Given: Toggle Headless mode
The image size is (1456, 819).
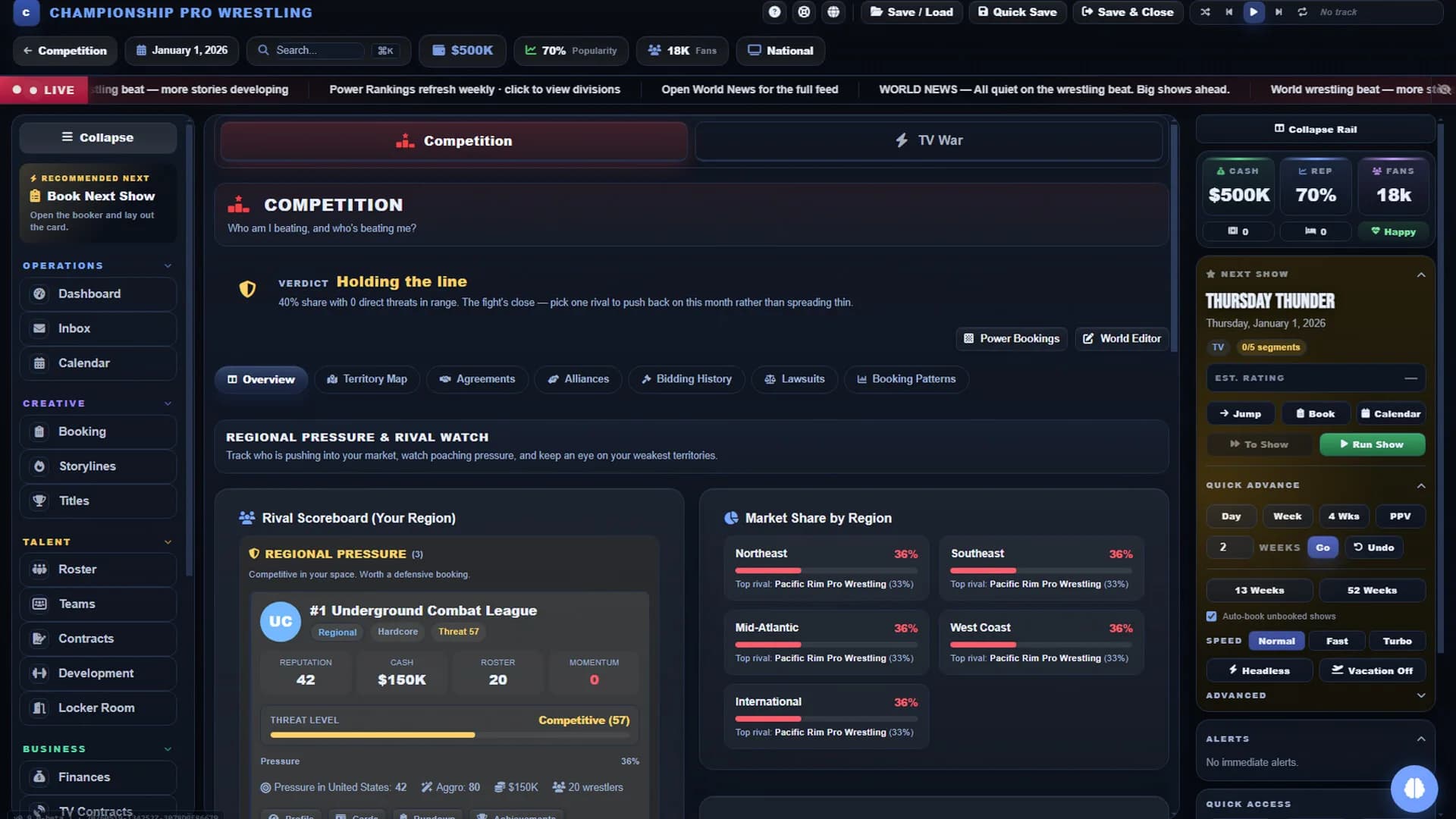Looking at the screenshot, I should [1259, 671].
